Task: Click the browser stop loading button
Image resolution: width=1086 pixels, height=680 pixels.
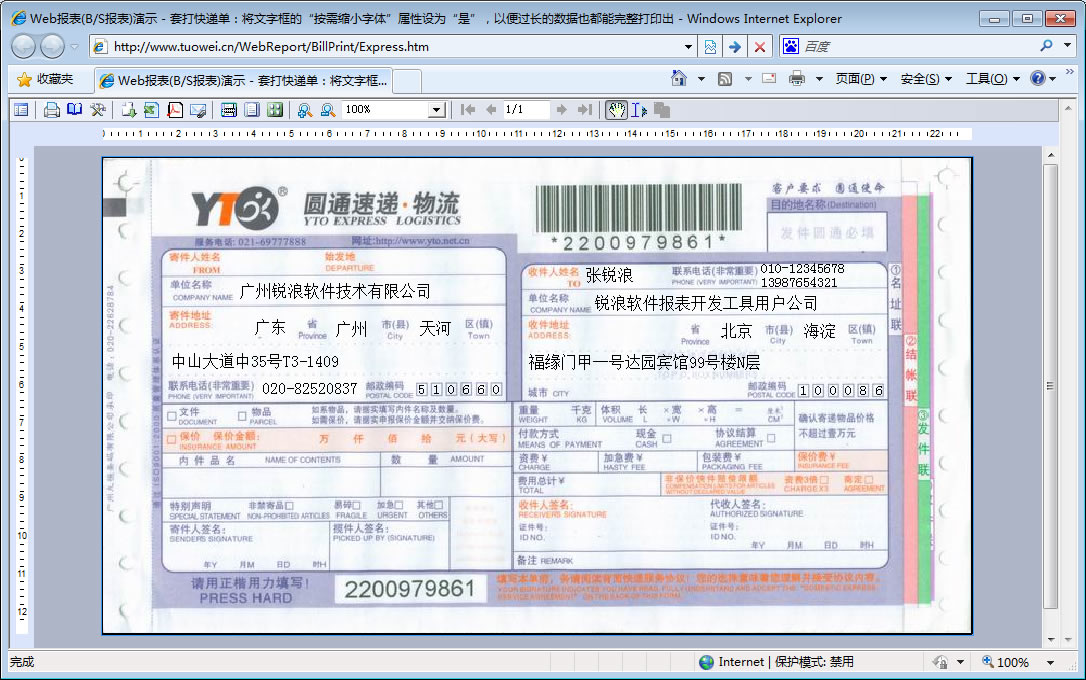Action: [760, 47]
